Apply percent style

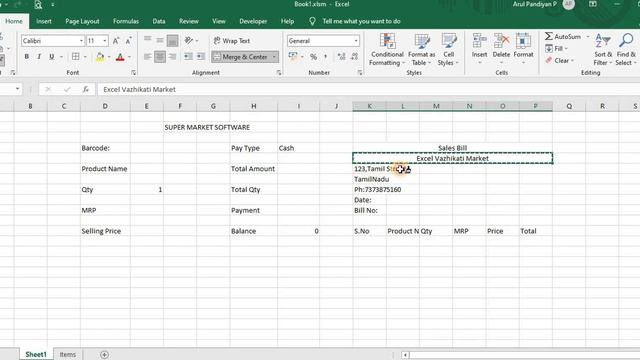[x=313, y=57]
